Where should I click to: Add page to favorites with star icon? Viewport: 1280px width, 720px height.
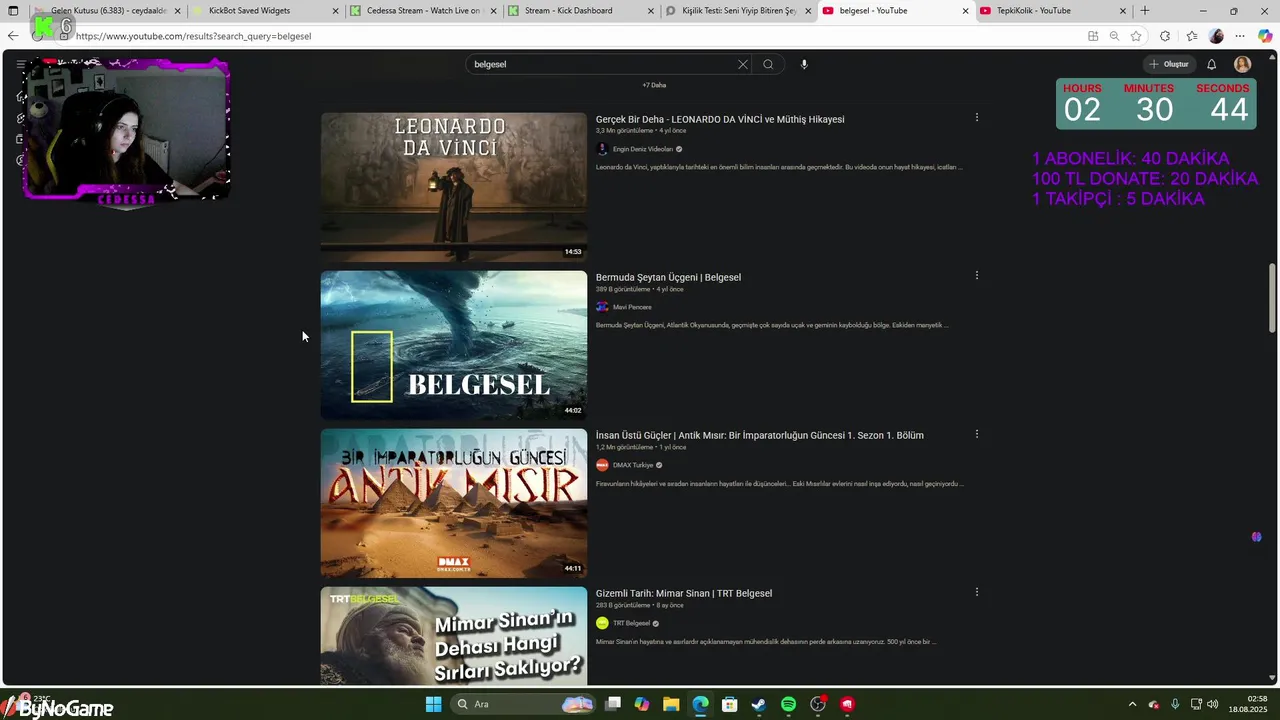coord(1136,36)
